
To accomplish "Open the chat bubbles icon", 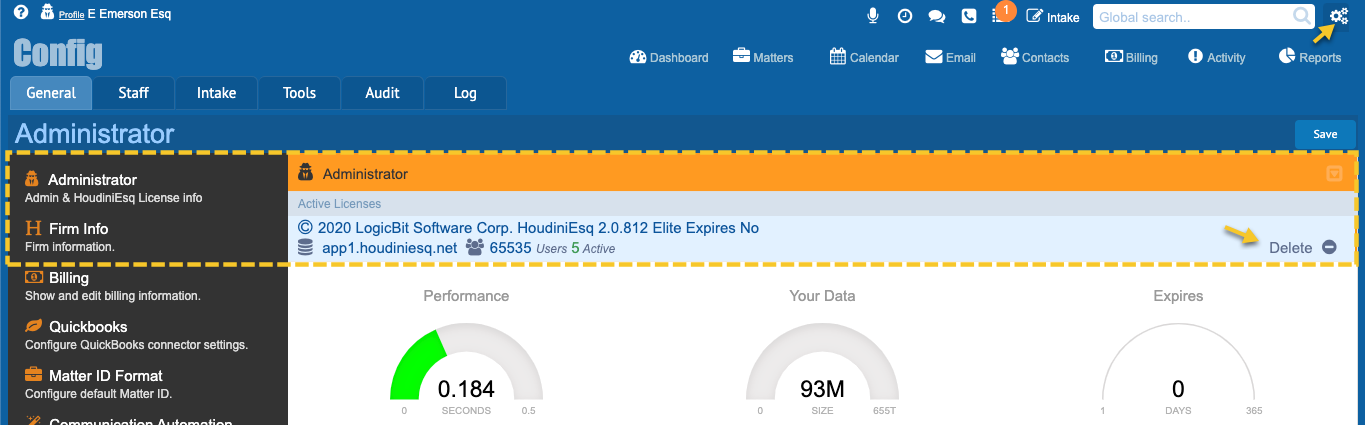I will coord(937,16).
